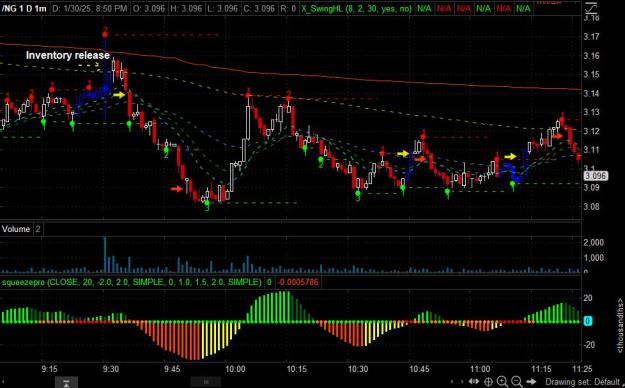Click the low price value L: 3.096
This screenshot has width=625, height=388.
tap(222, 8)
